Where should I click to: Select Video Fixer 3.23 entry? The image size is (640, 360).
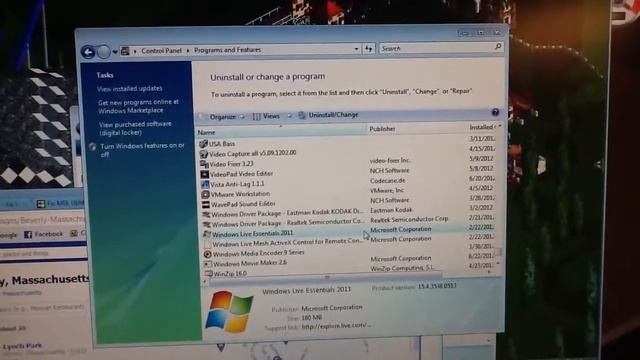231,164
